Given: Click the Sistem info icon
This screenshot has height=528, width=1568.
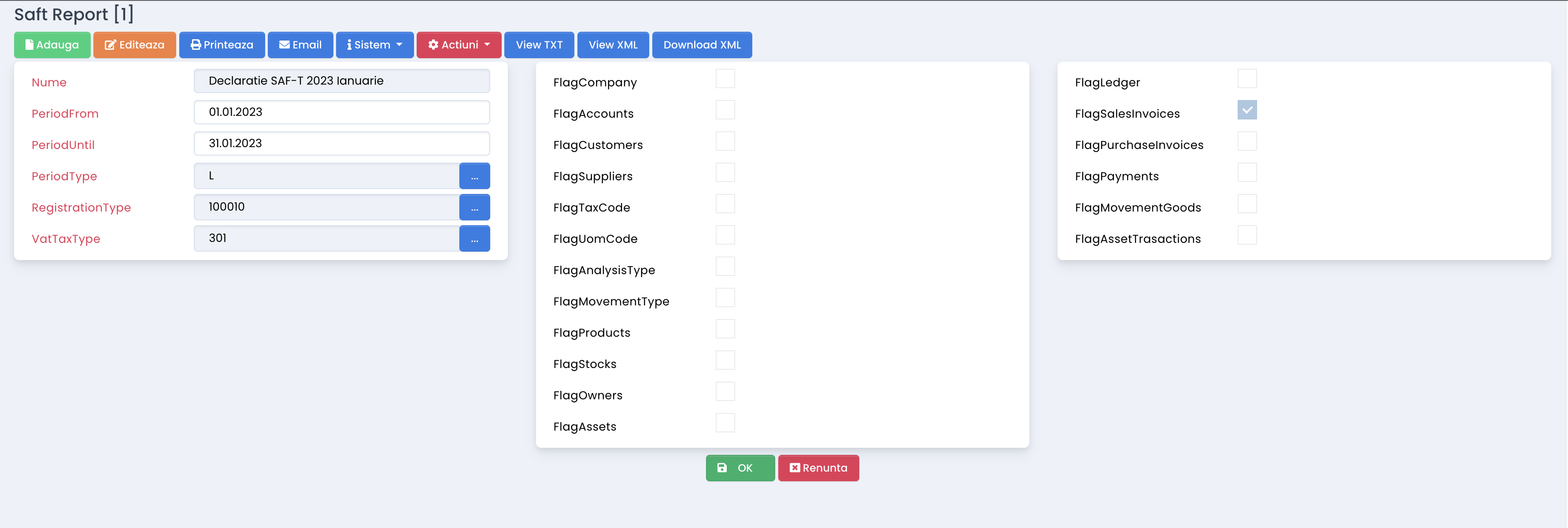Looking at the screenshot, I should 349,45.
